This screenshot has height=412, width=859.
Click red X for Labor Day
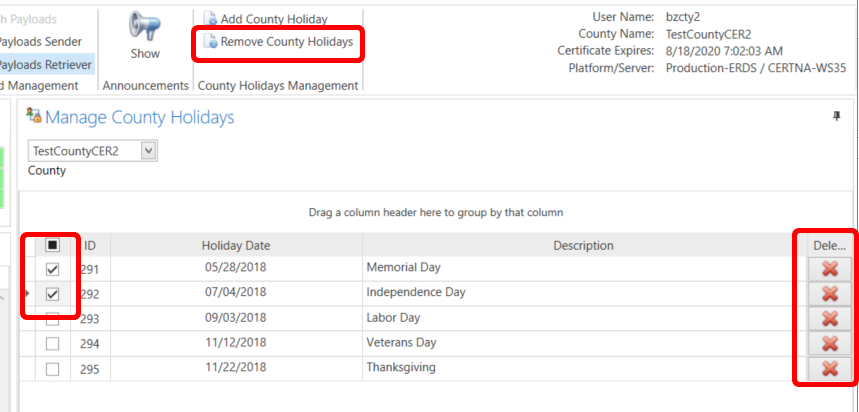829,318
